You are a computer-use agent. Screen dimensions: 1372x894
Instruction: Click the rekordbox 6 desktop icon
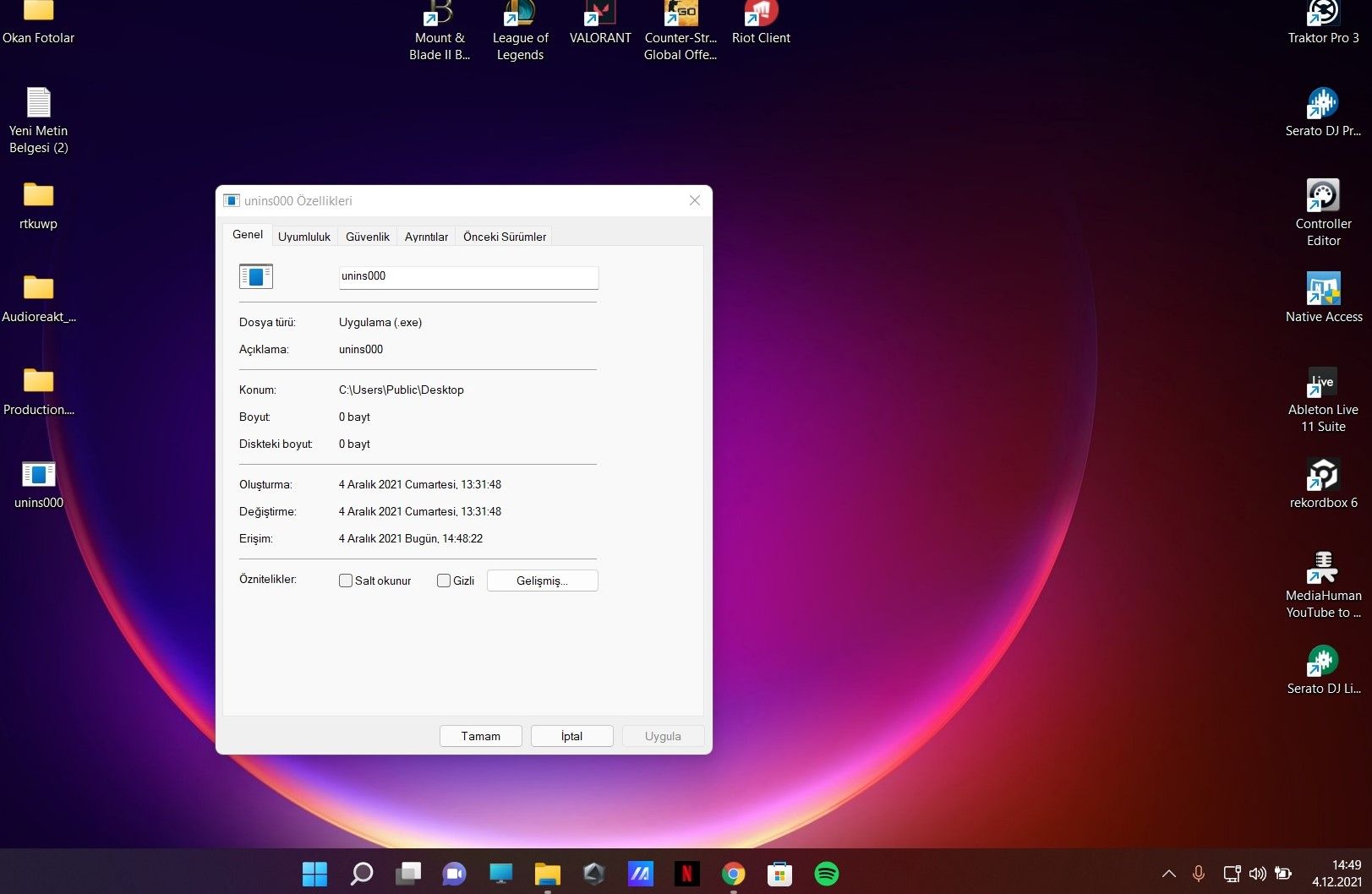coord(1323,476)
